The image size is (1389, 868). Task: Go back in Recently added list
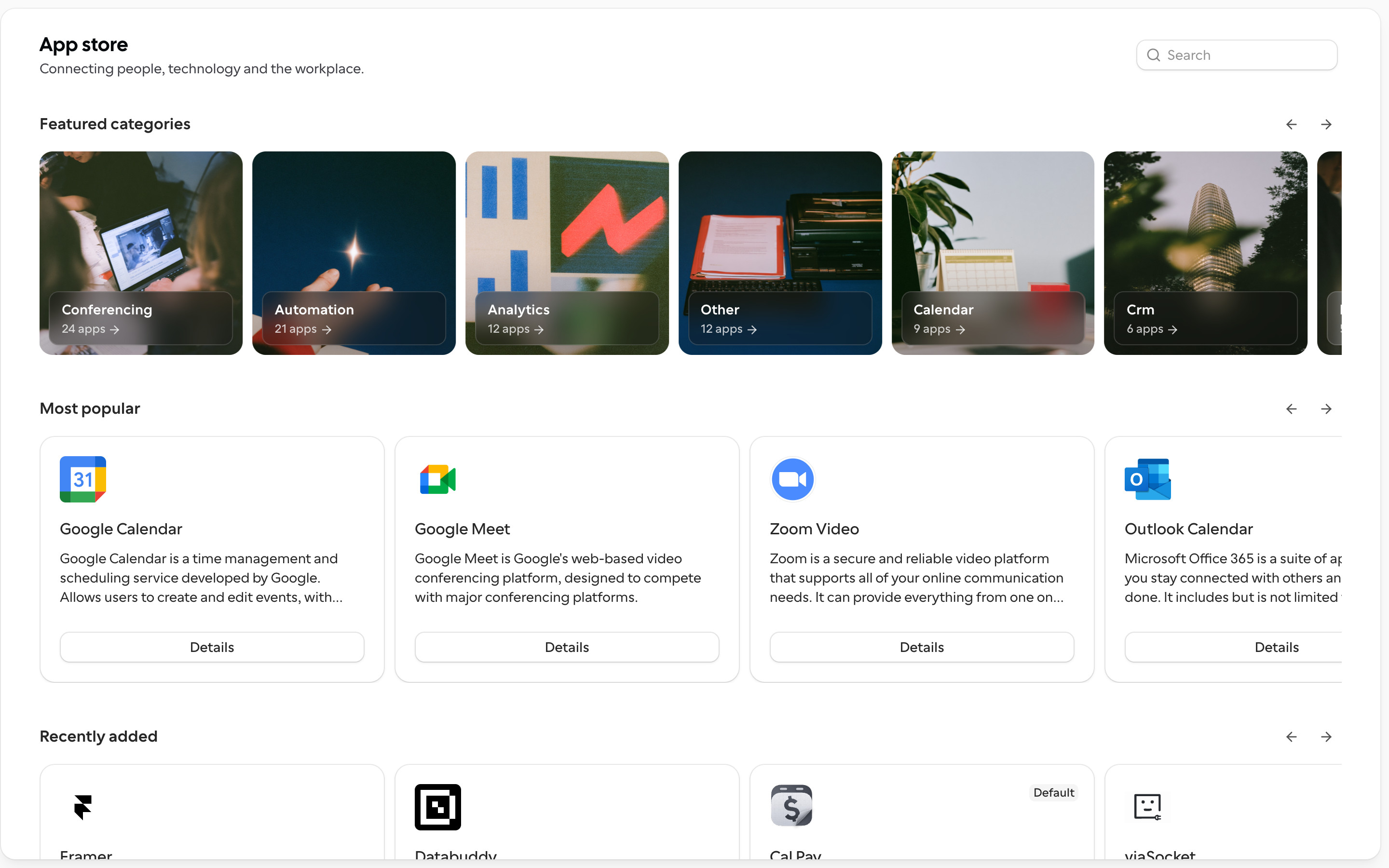[1292, 736]
